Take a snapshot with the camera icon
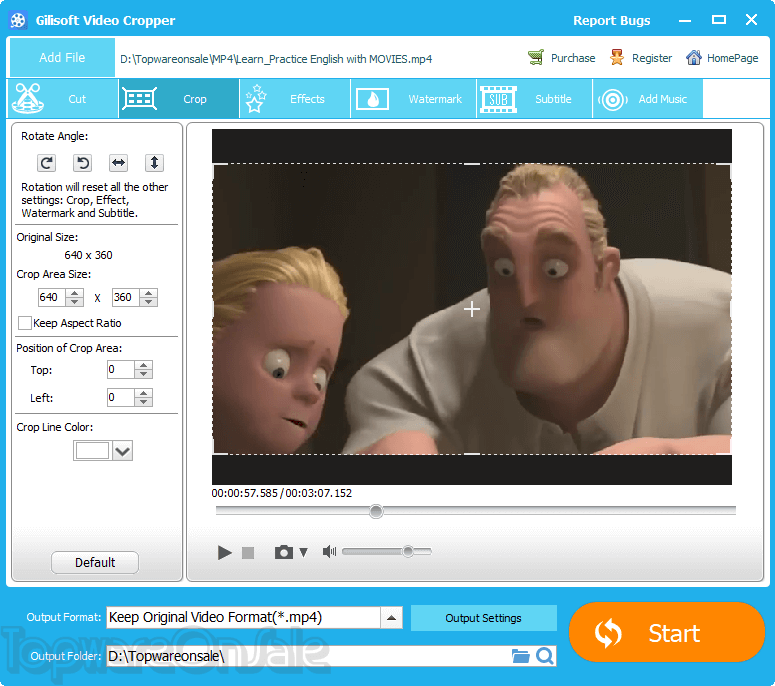775x686 pixels. [x=284, y=552]
